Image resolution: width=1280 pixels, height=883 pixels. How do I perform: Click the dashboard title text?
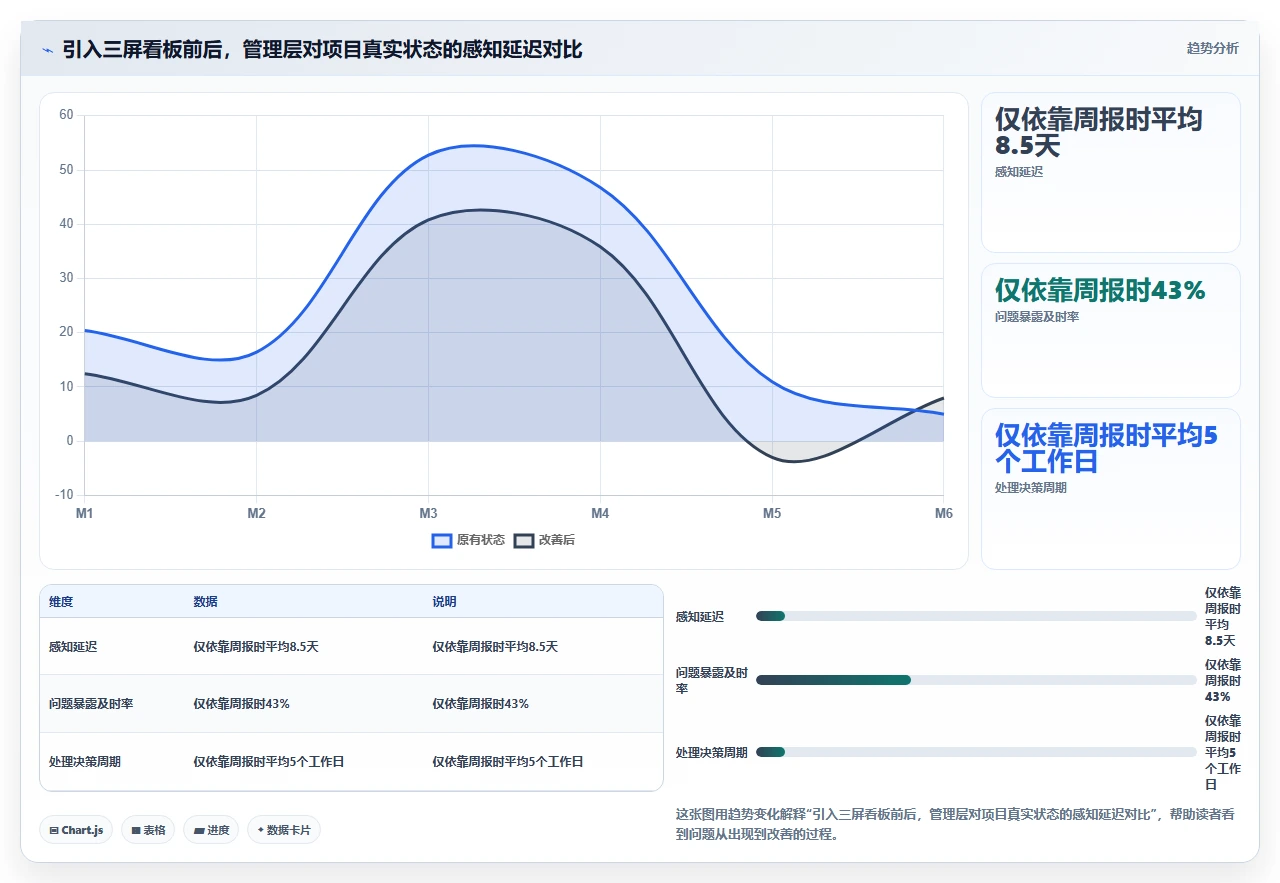[x=322, y=49]
